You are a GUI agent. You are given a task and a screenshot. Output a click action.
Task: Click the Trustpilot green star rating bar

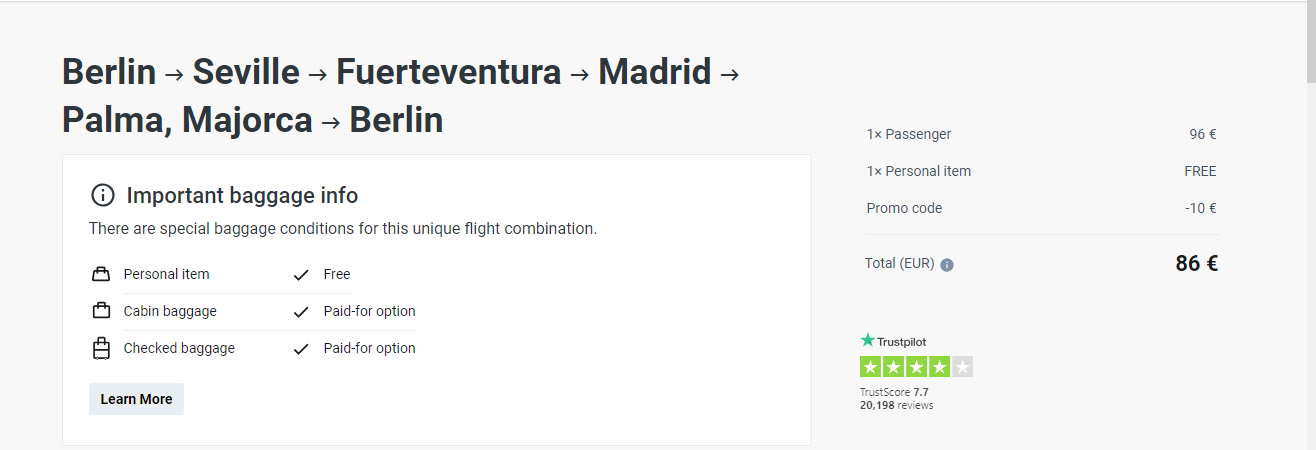[x=916, y=367]
